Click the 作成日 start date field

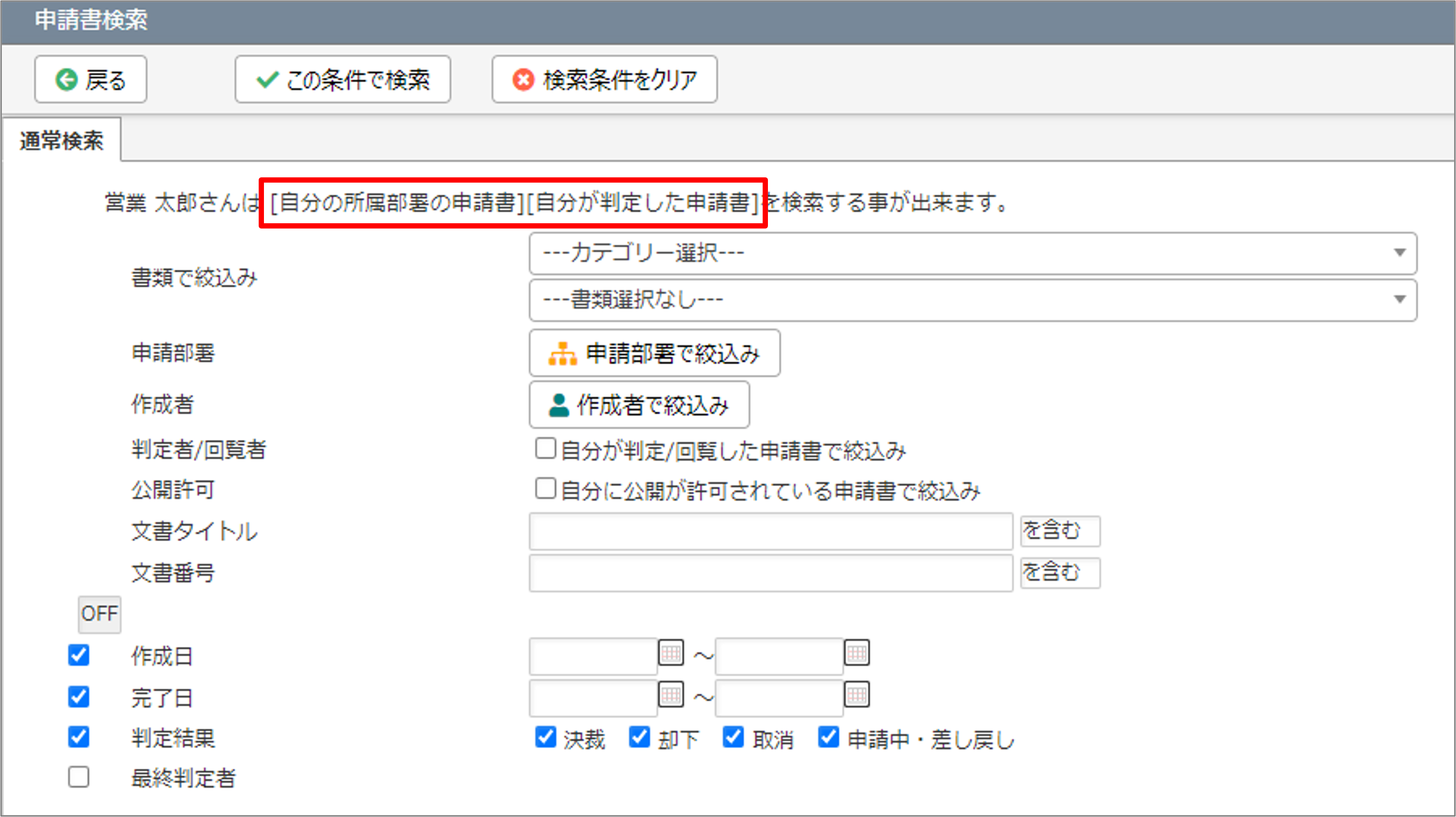(593, 656)
